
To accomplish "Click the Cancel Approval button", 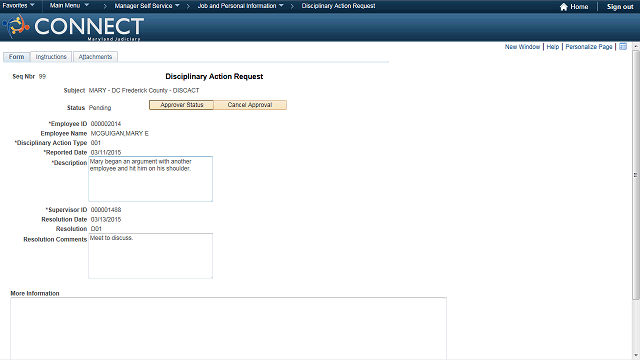I will coord(250,105).
